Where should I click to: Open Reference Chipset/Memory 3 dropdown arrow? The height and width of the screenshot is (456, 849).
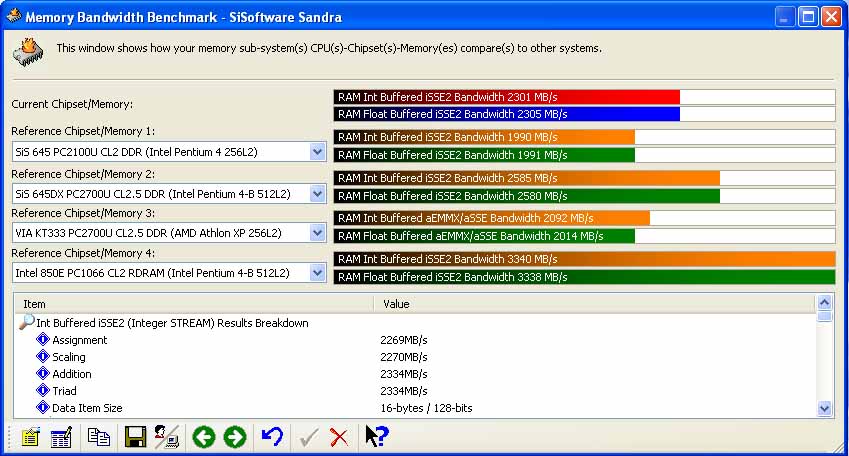[317, 233]
